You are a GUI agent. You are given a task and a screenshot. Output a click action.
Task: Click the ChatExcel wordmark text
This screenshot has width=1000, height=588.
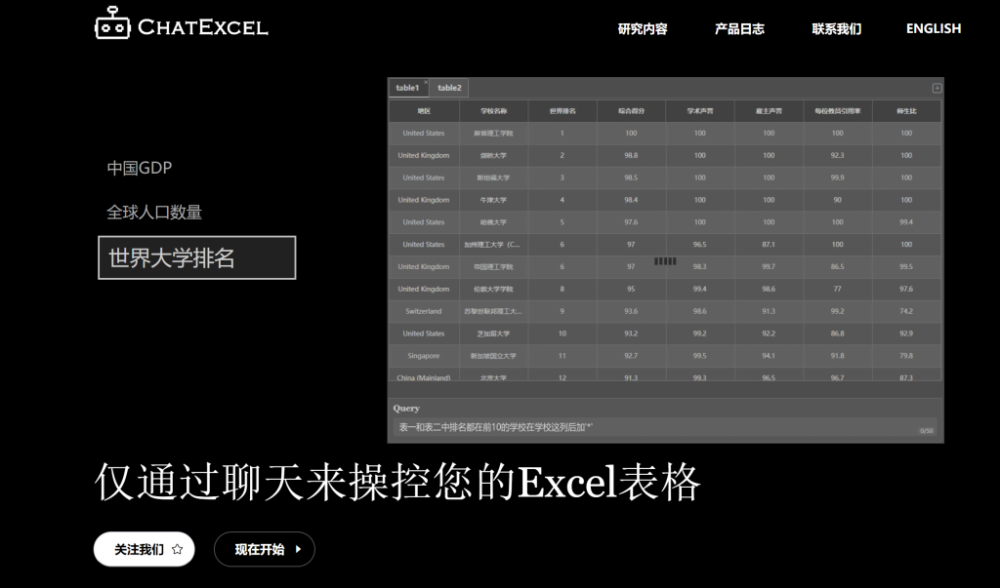coord(203,27)
